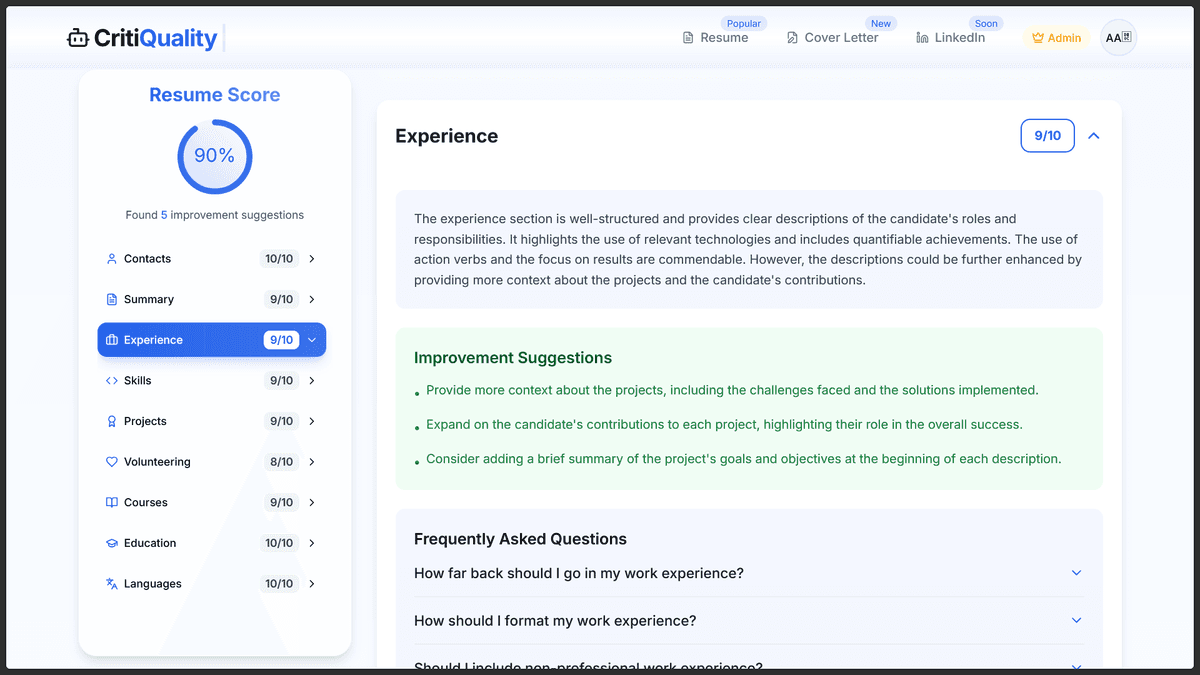The height and width of the screenshot is (675, 1200).
Task: Click the Projects award icon in the sidebar
Action: [x=112, y=421]
